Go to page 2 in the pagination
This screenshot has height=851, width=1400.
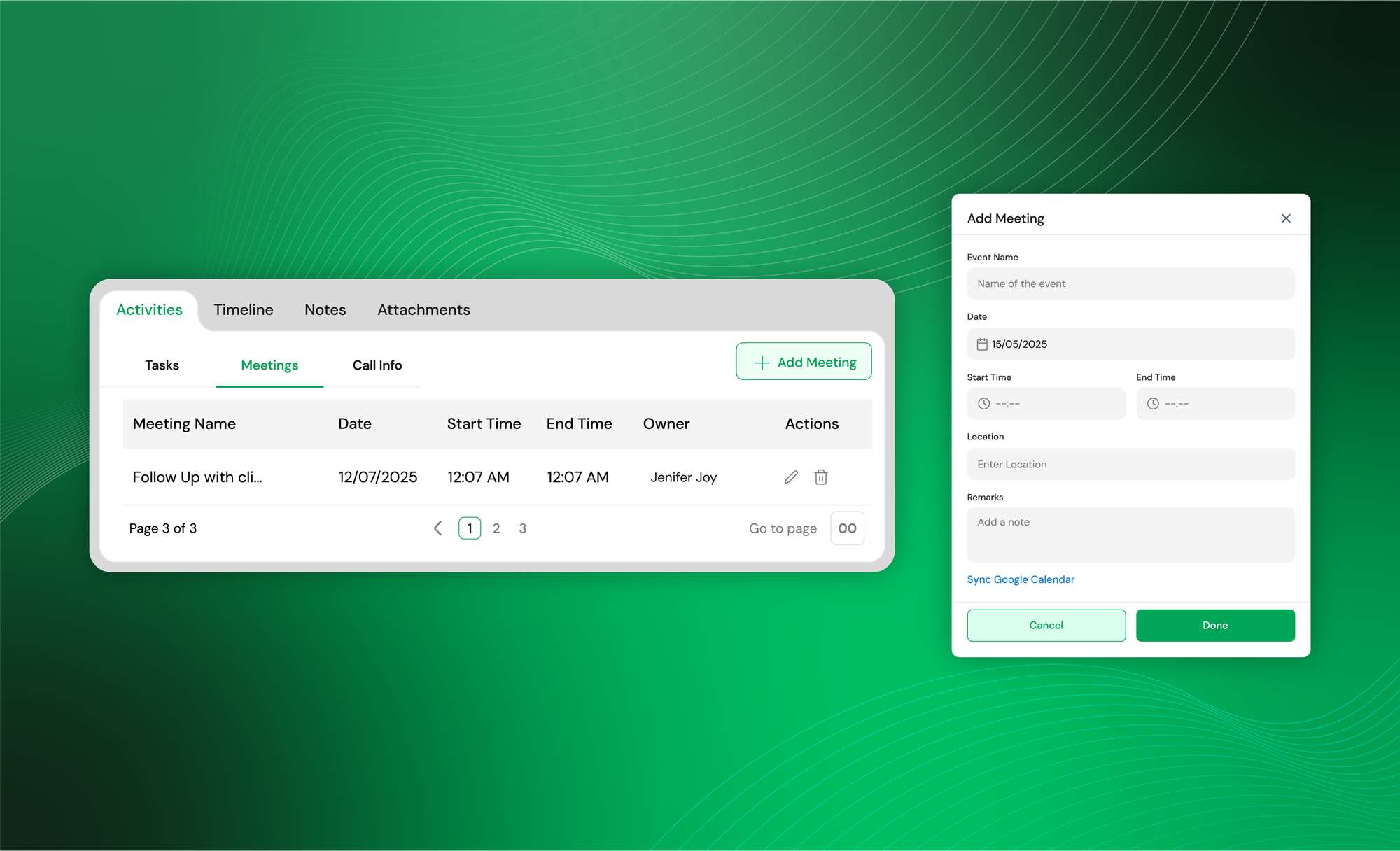click(496, 528)
